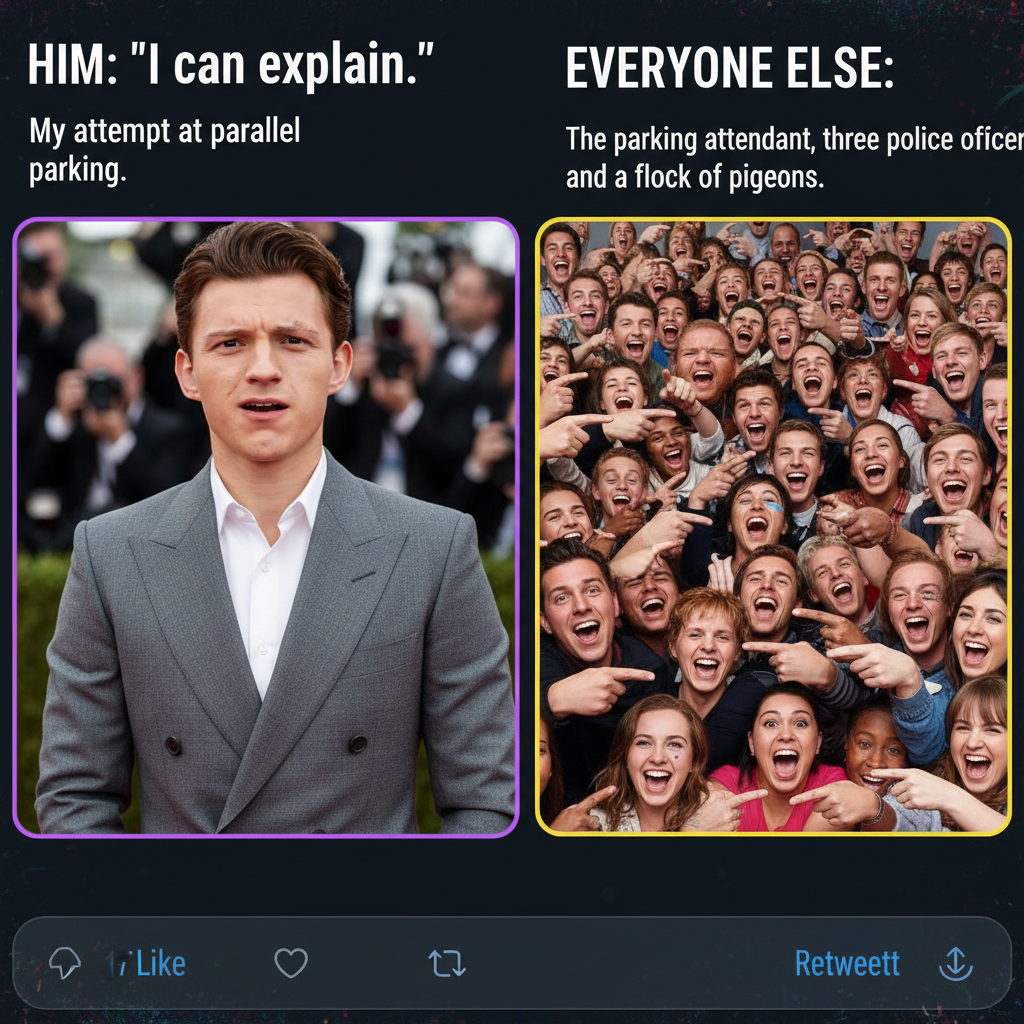
Task: Click the purple border of left photo
Action: tap(15, 527)
